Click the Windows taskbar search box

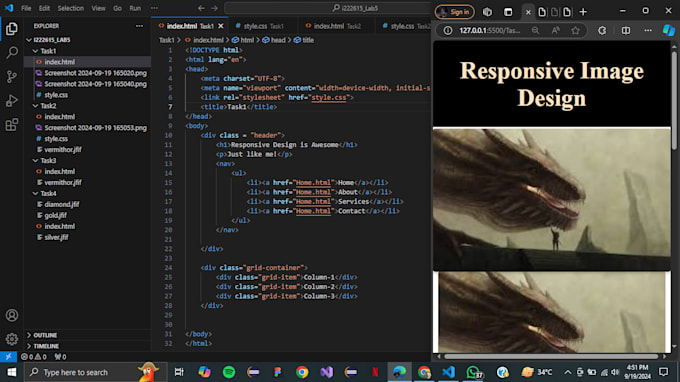(x=95, y=372)
